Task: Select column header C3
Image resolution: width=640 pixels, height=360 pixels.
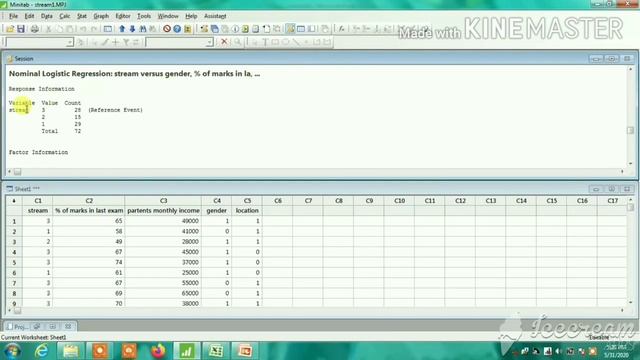Action: pyautogui.click(x=163, y=200)
